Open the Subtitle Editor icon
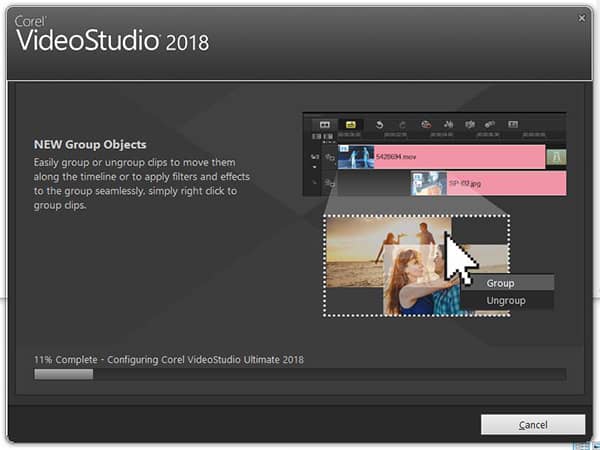600x450 pixels. click(x=513, y=125)
